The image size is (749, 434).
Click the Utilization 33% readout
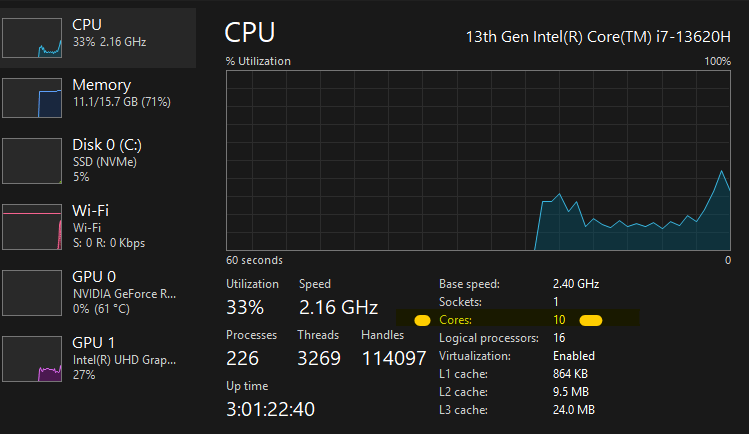point(245,307)
